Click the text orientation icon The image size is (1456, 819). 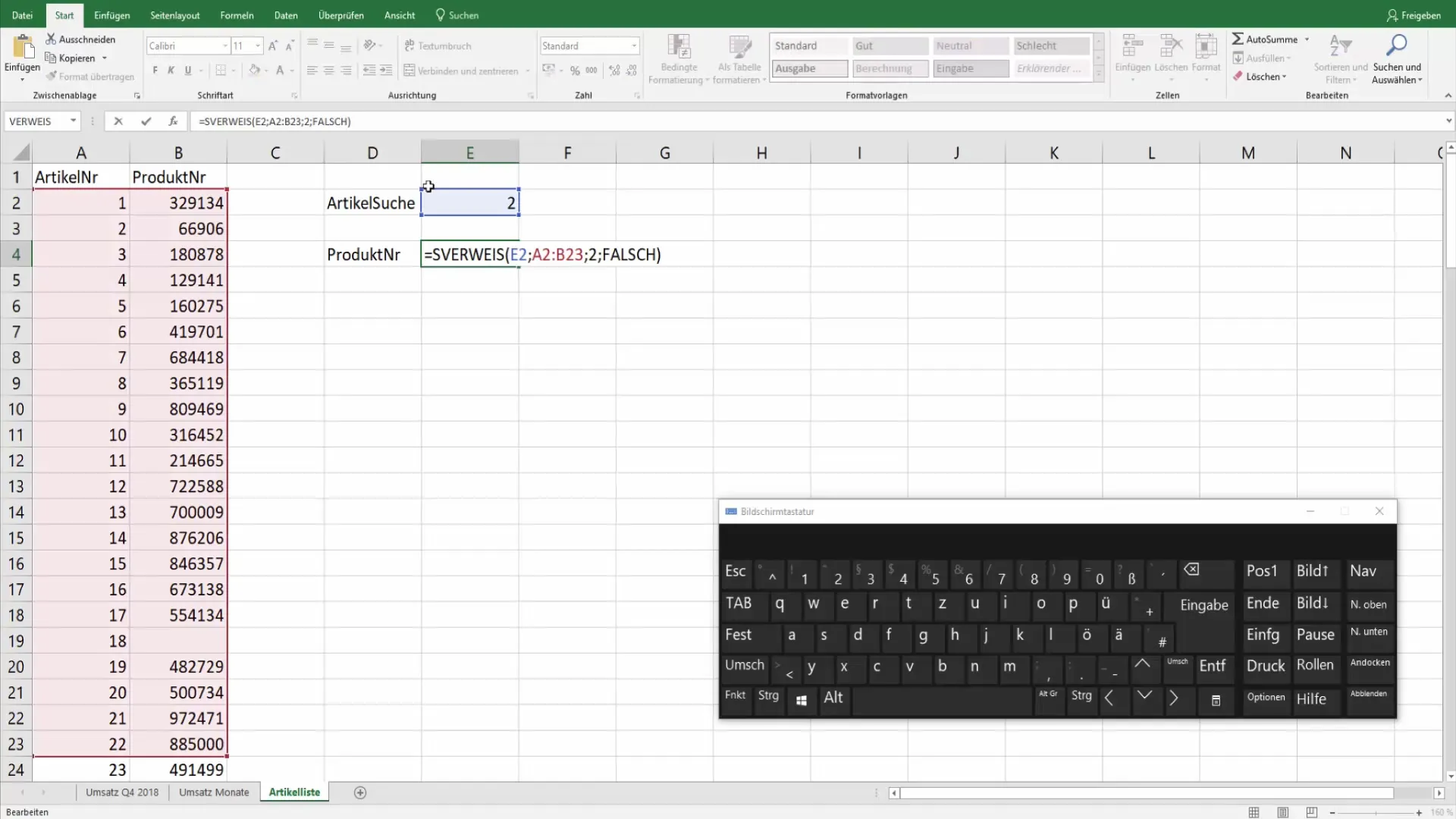tap(369, 45)
